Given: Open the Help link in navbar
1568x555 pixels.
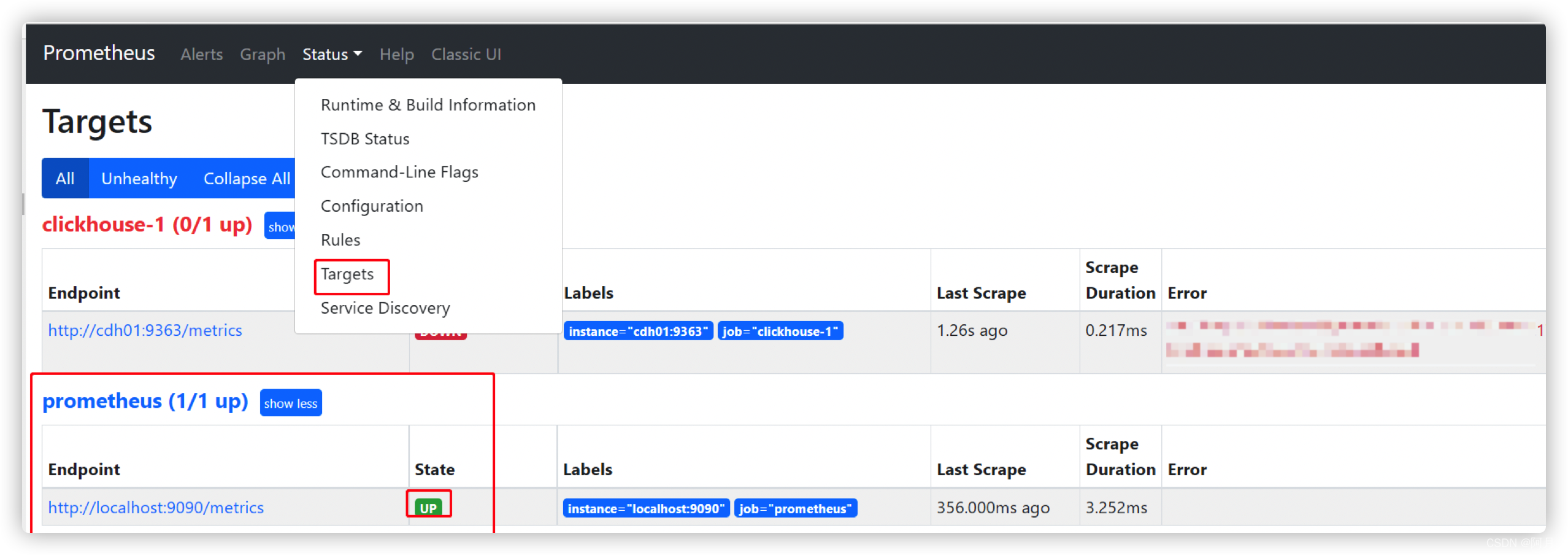Looking at the screenshot, I should (396, 55).
